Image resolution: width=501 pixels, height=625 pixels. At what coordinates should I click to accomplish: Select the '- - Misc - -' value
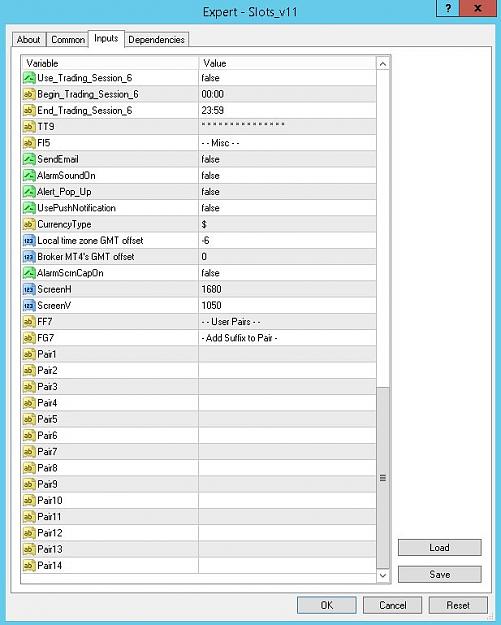point(287,143)
